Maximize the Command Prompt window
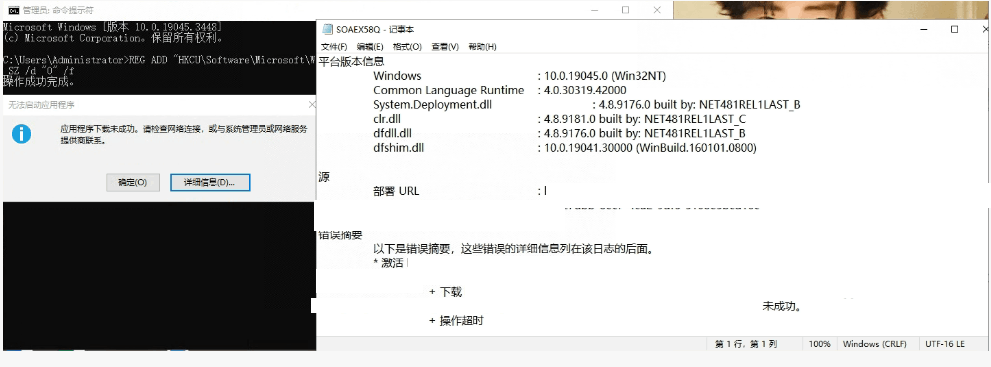This screenshot has height=367, width=991. tap(625, 10)
